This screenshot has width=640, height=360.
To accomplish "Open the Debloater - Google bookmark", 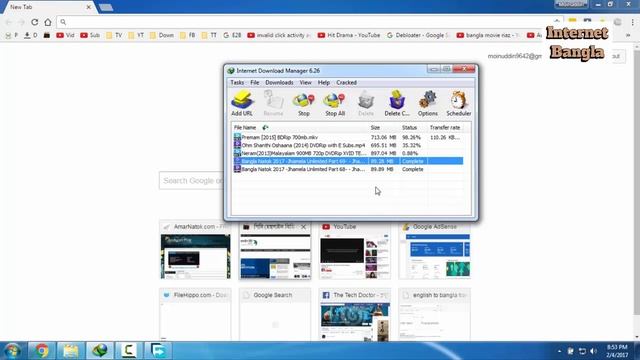I will pos(418,36).
